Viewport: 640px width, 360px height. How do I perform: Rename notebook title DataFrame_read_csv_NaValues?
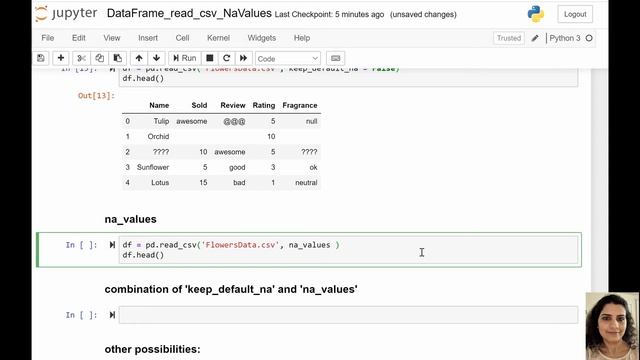pyautogui.click(x=189, y=13)
